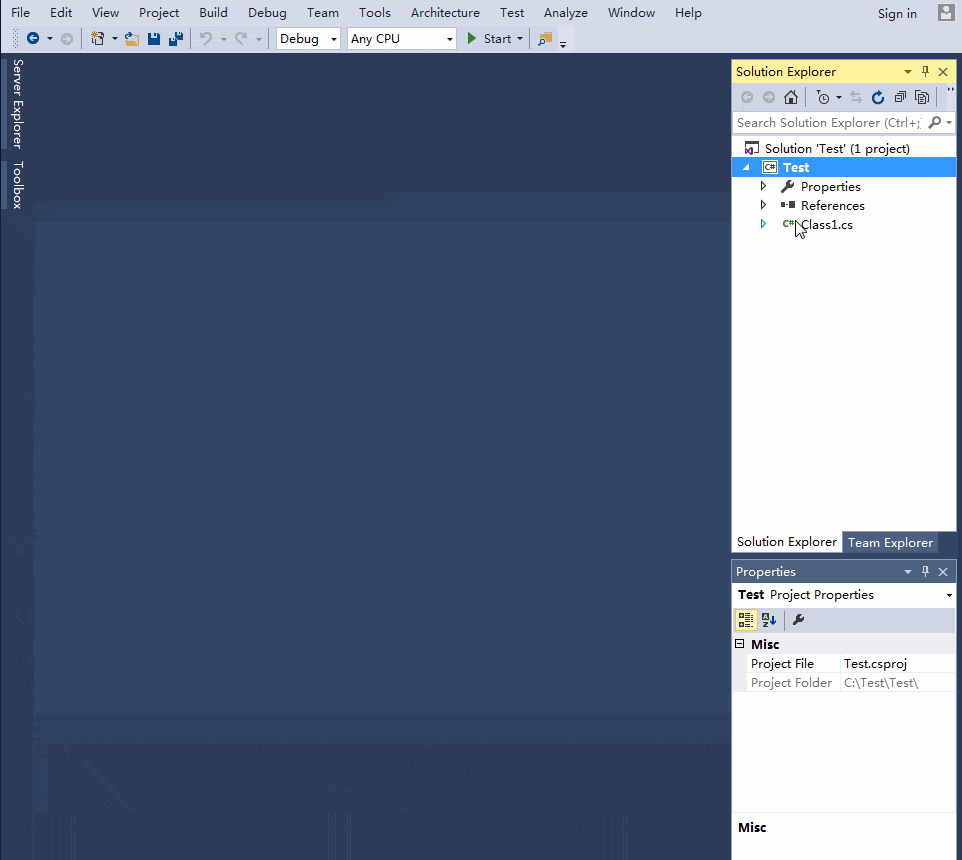Viewport: 962px width, 860px height.
Task: Click the search magnifier icon in Solution Explorer
Action: coord(934,123)
